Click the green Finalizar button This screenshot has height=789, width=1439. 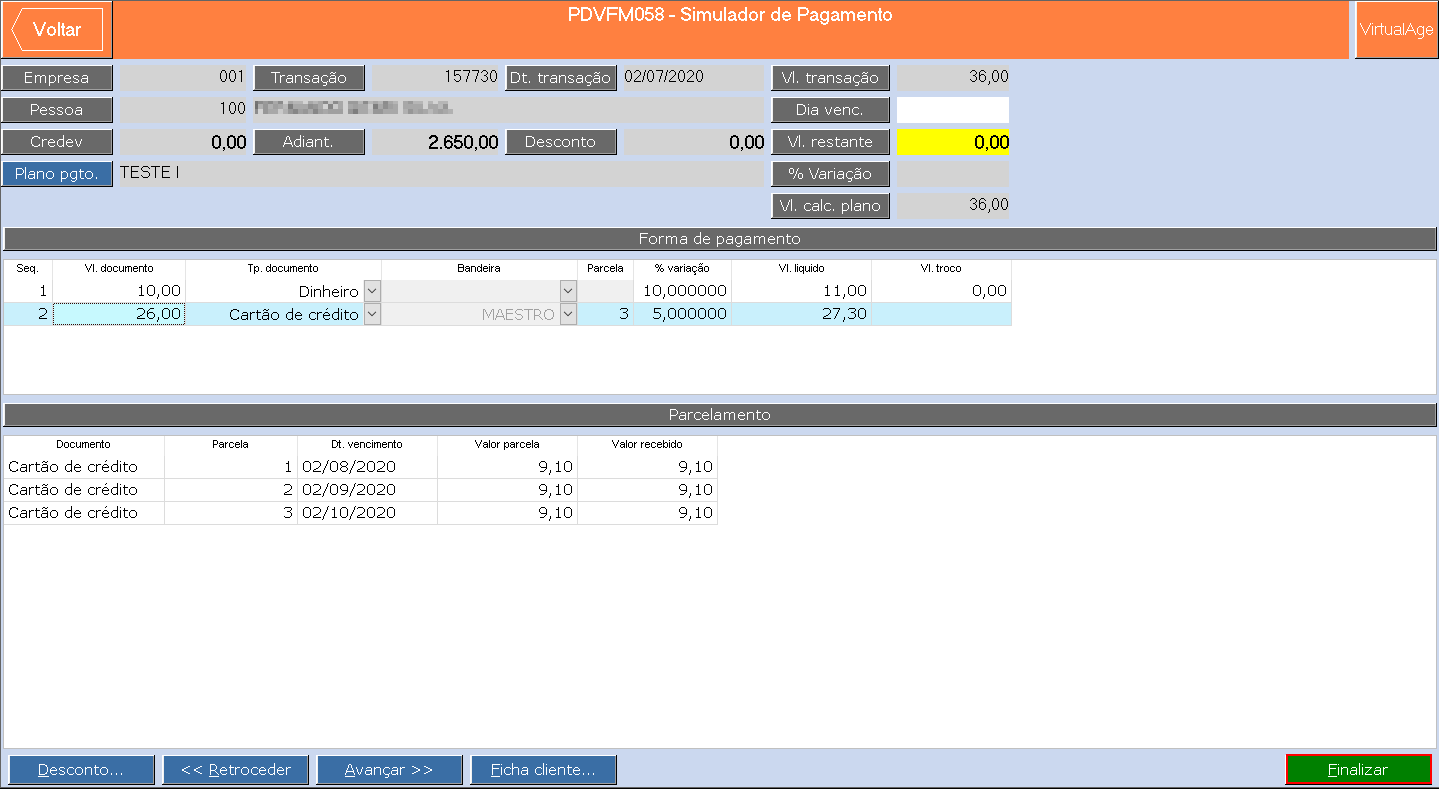pos(1358,770)
